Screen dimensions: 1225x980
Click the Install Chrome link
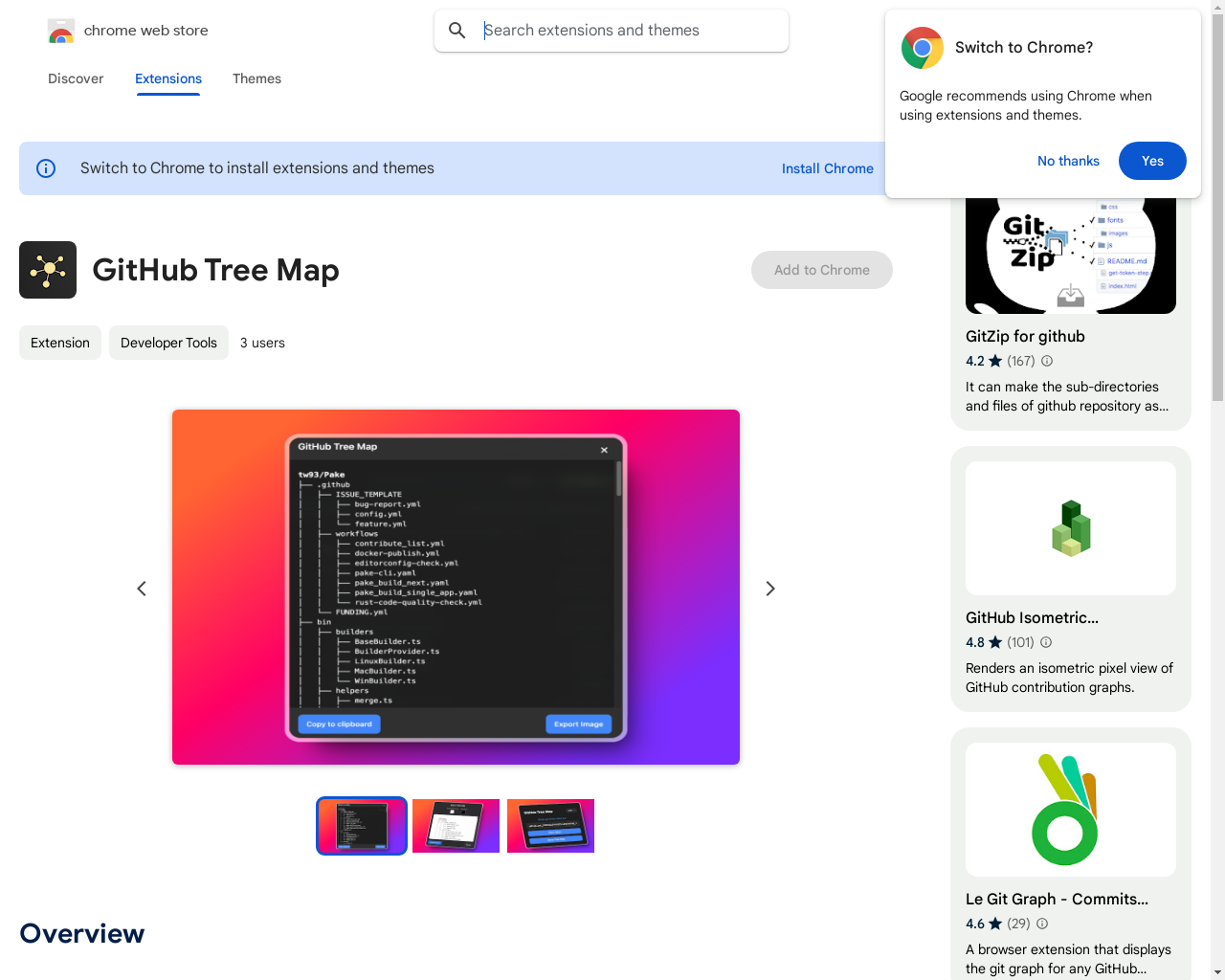[828, 168]
